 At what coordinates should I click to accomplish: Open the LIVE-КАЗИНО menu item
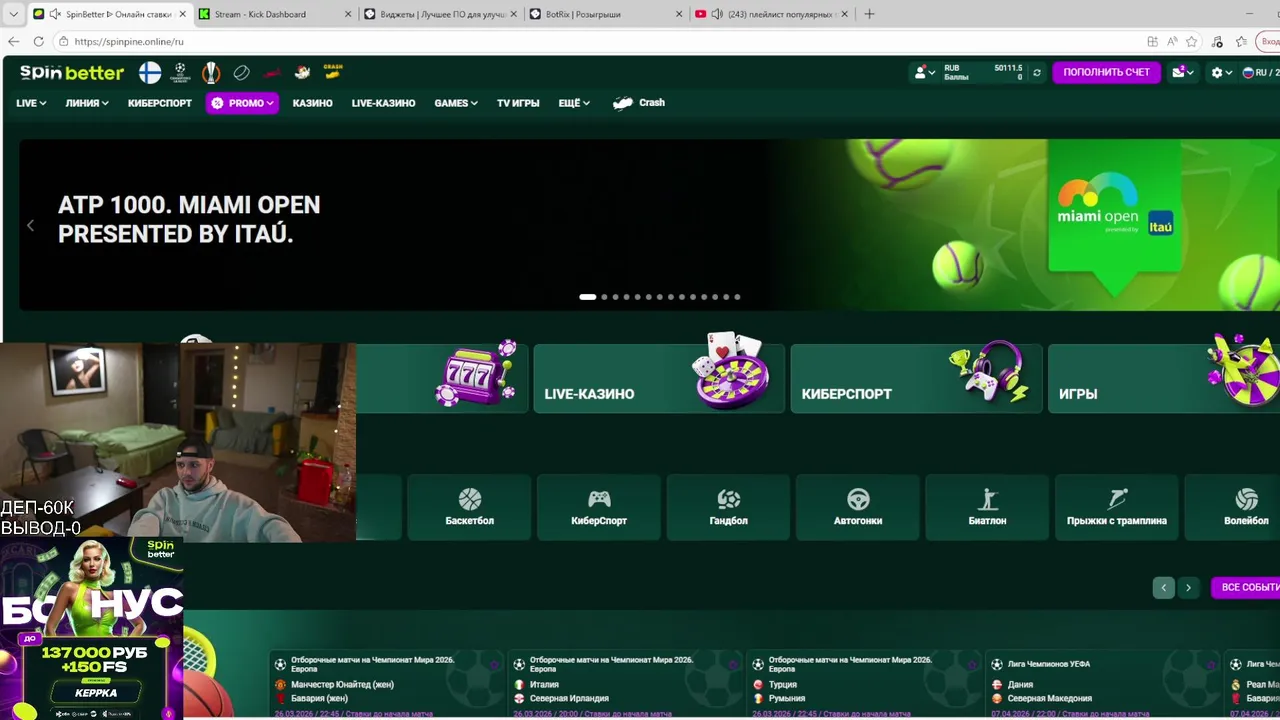(x=383, y=103)
